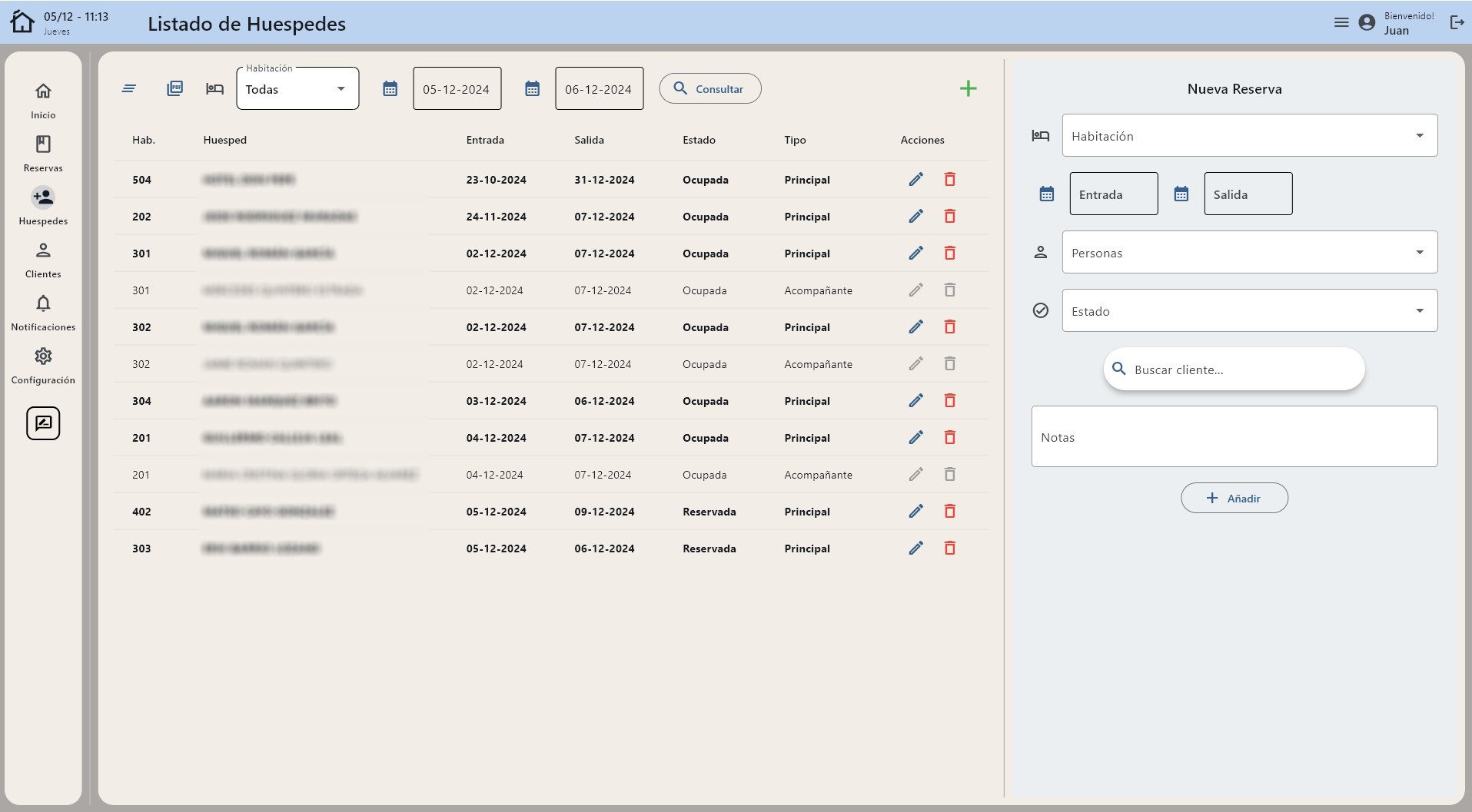Click the Notas text area
Screen dimensions: 1472x812
pyautogui.click(x=1234, y=436)
